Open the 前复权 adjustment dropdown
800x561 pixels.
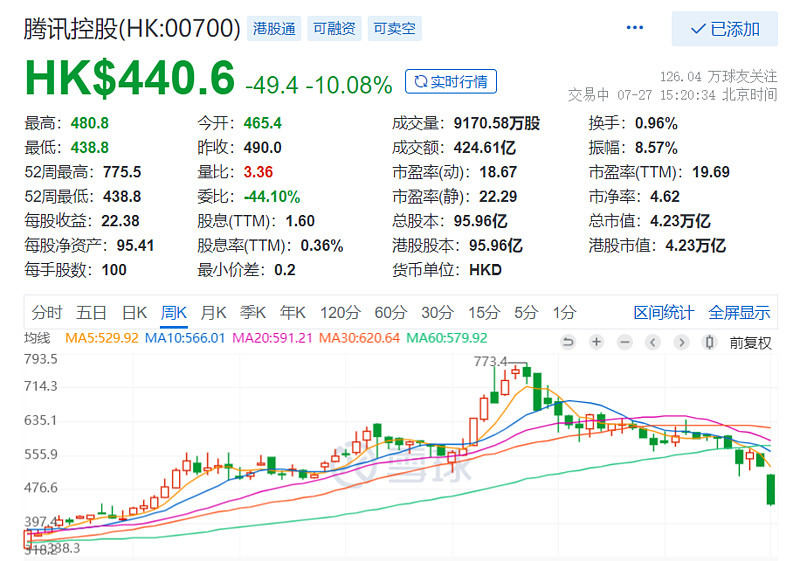point(750,343)
